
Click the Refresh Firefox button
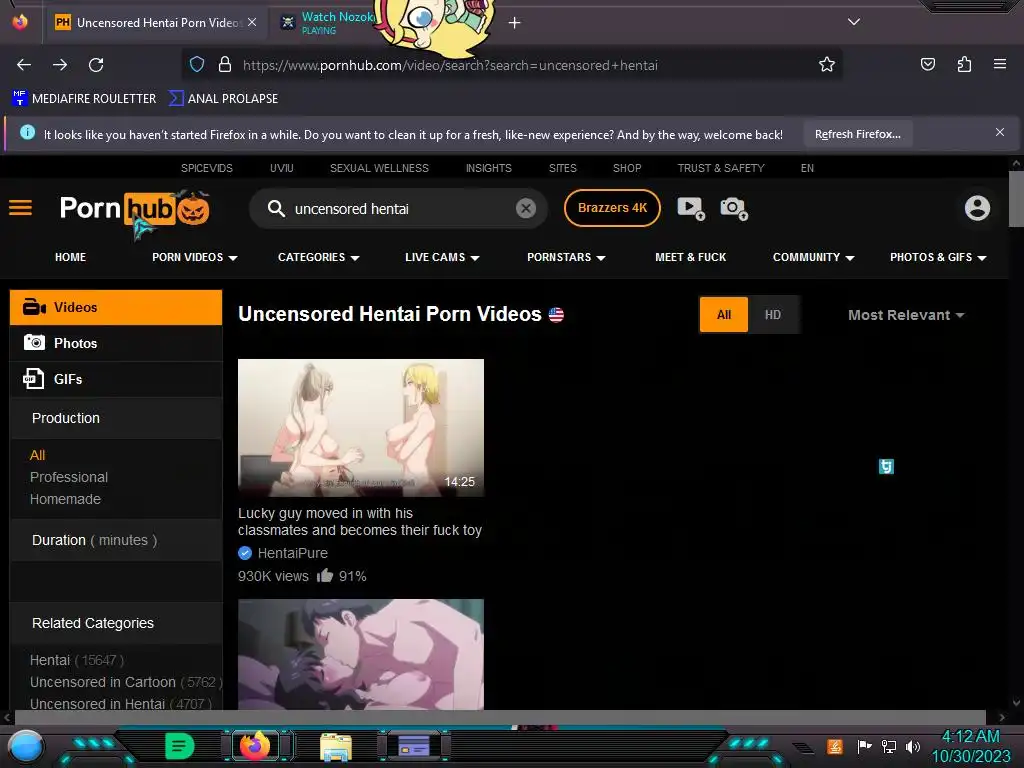click(857, 135)
